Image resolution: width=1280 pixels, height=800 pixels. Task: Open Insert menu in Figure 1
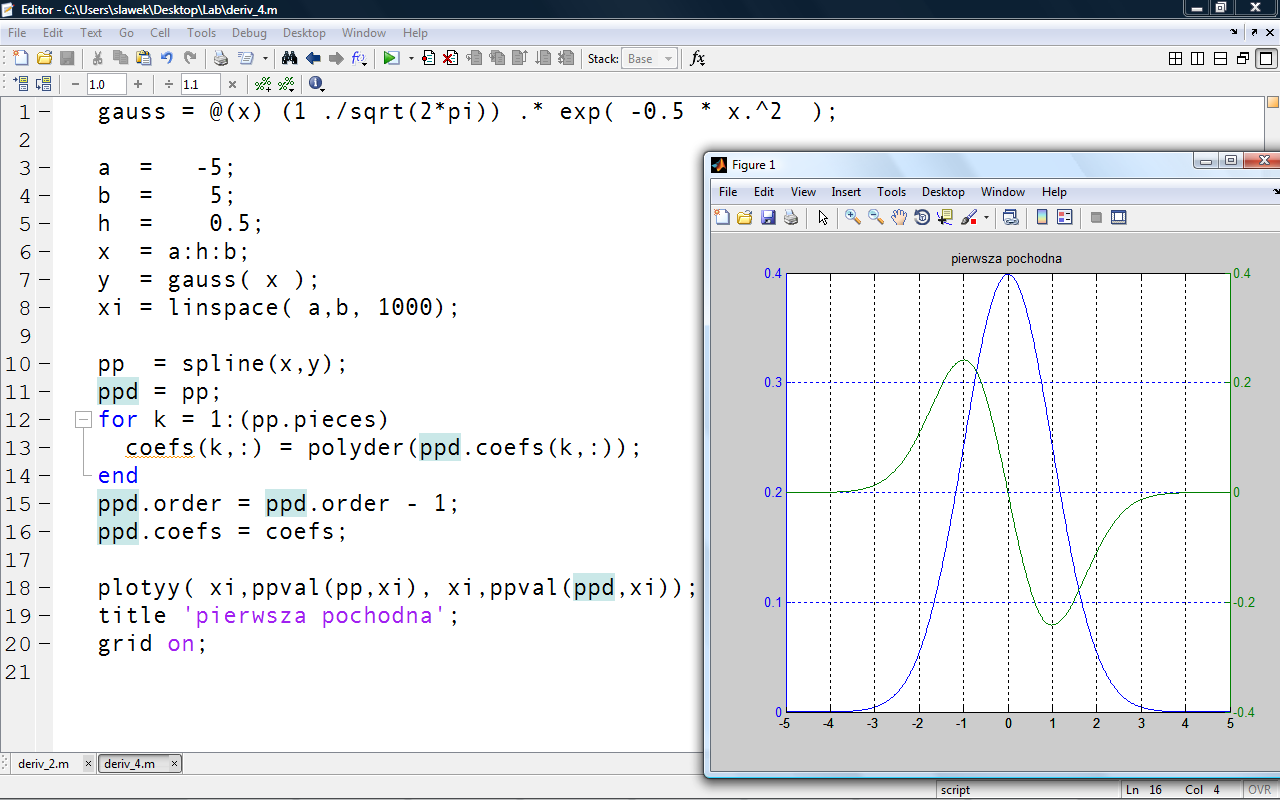pyautogui.click(x=846, y=192)
